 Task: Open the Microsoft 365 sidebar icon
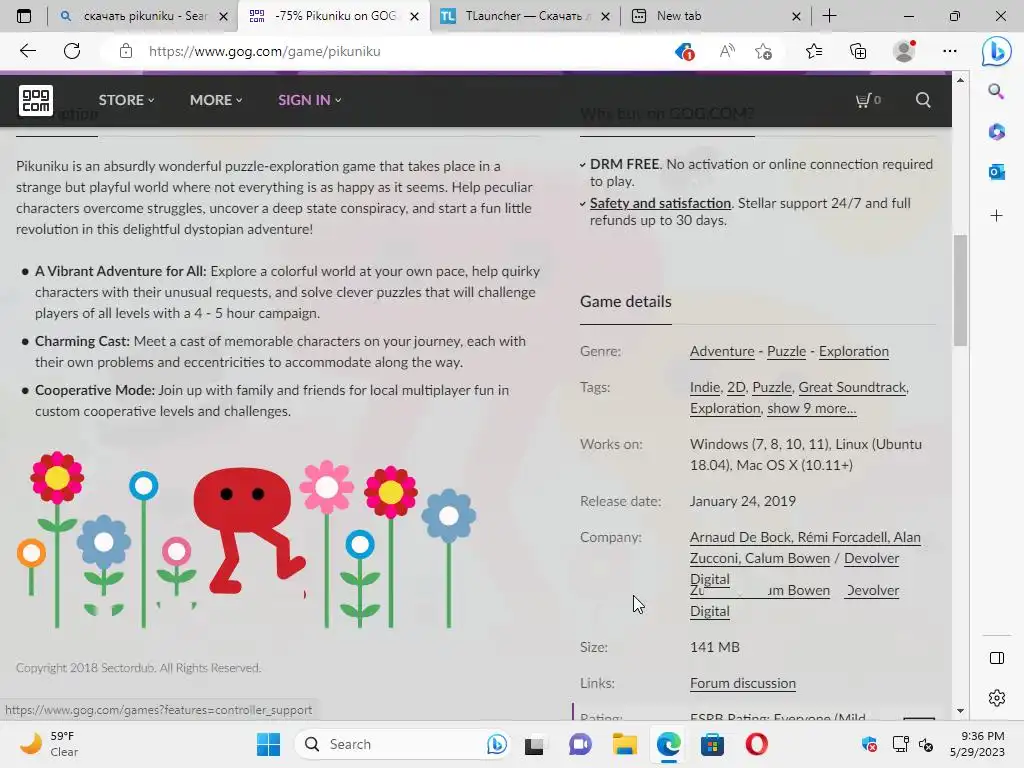pyautogui.click(x=997, y=132)
